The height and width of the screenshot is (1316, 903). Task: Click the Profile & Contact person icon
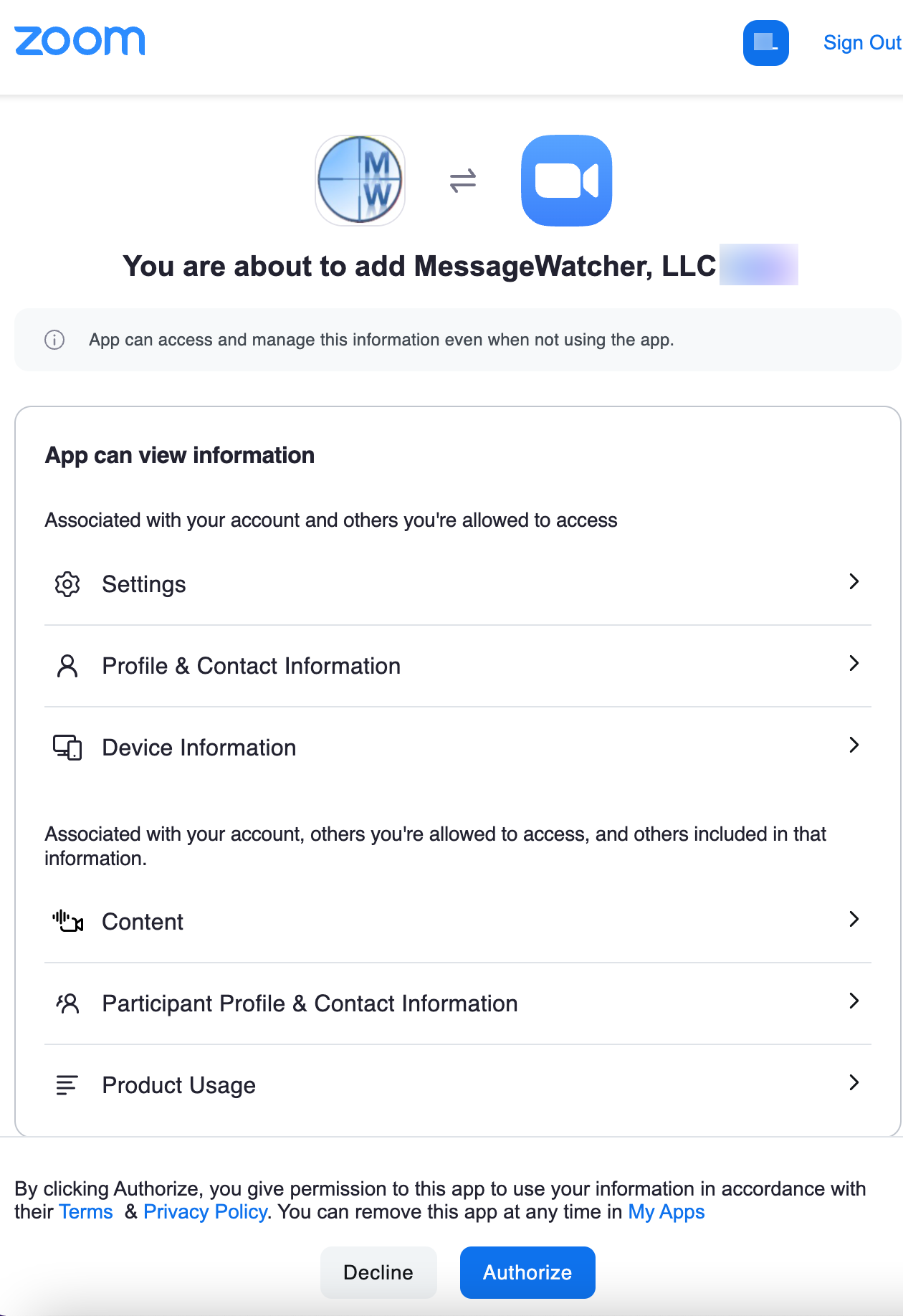(x=67, y=666)
